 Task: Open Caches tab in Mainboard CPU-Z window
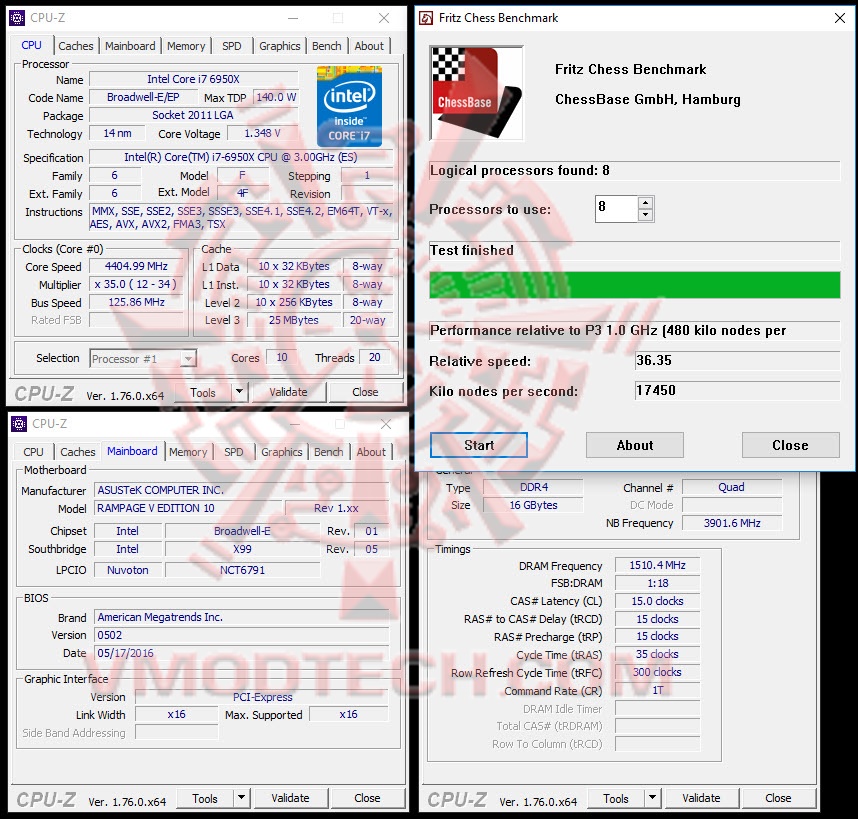[78, 452]
